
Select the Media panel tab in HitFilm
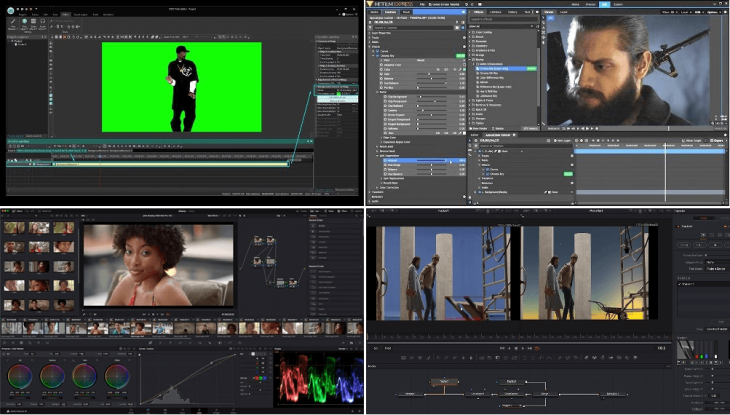(374, 12)
